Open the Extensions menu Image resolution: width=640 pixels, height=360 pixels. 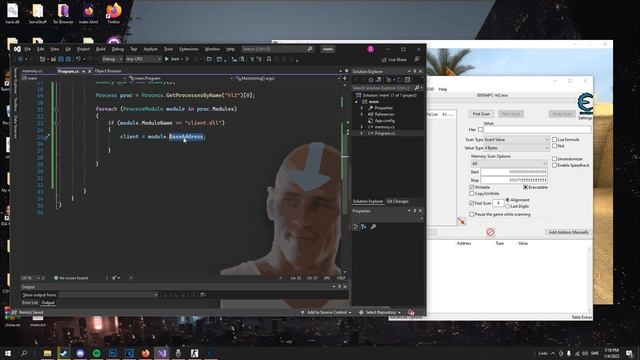(189, 49)
